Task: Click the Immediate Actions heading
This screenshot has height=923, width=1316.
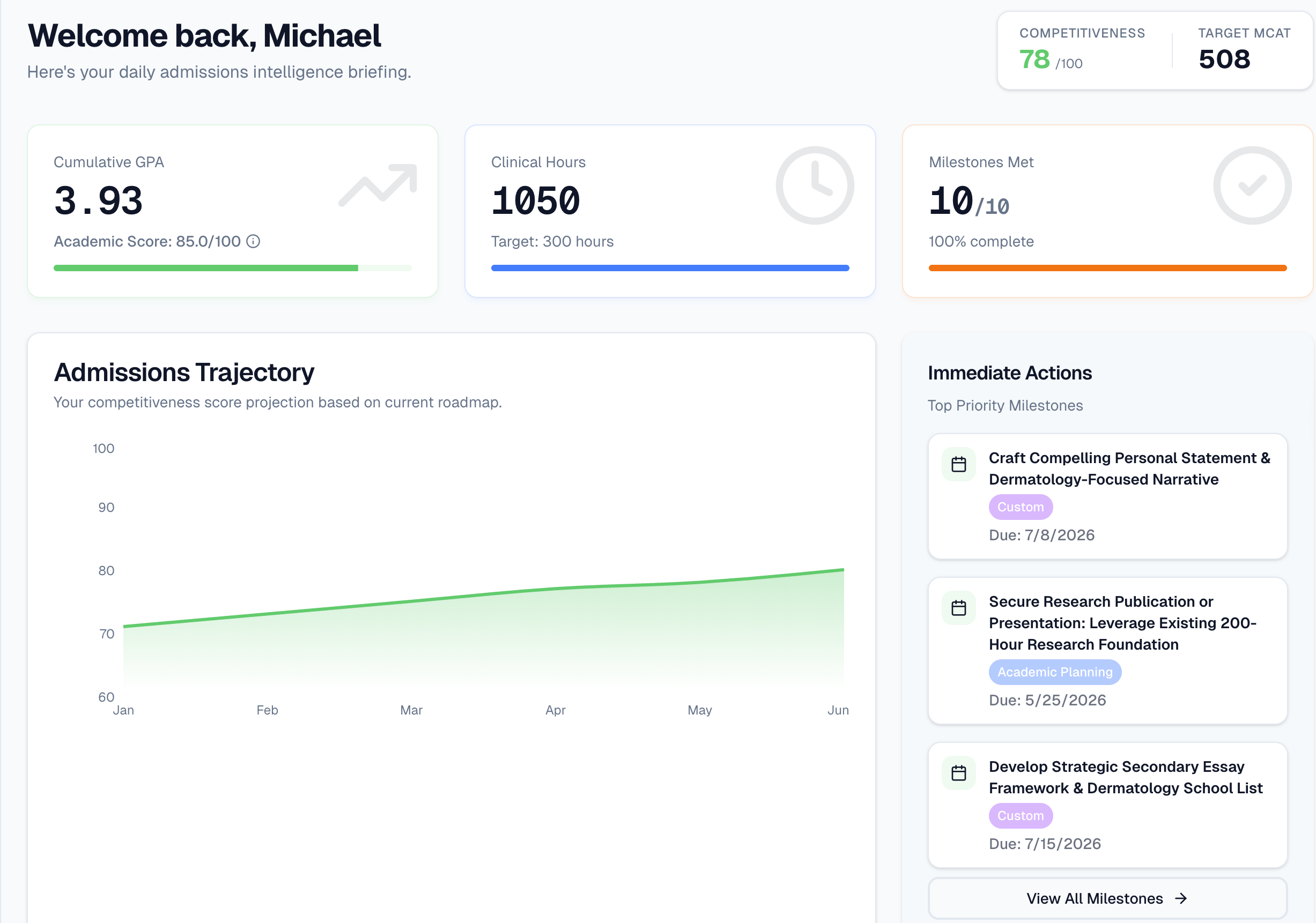Action: [1010, 373]
